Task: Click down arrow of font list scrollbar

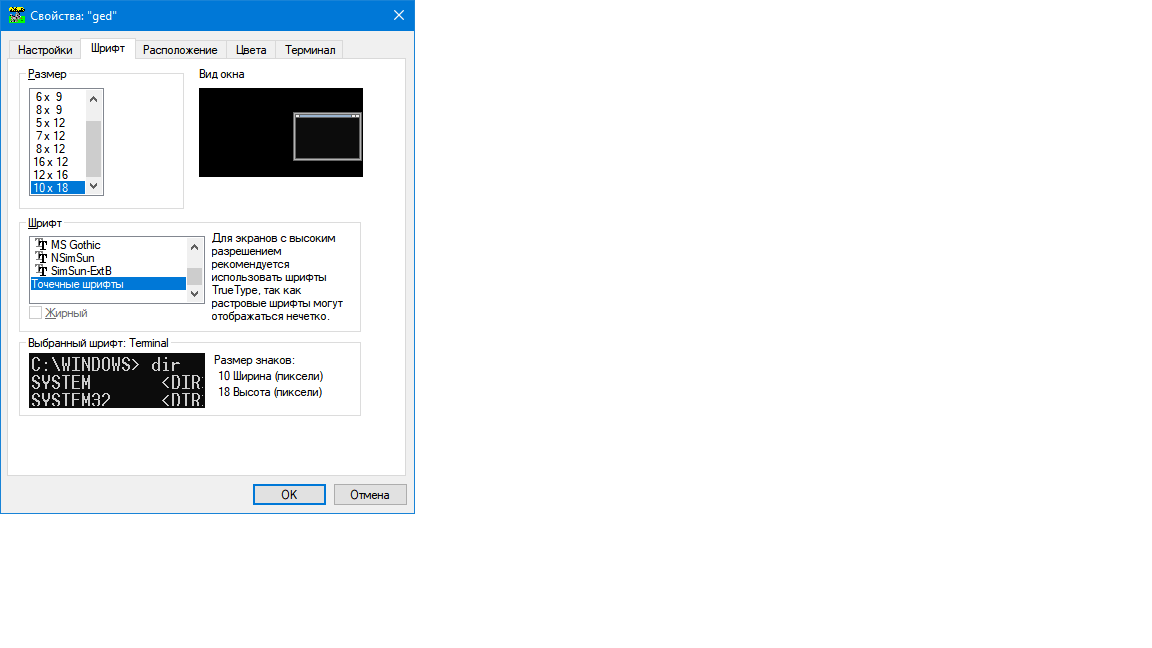Action: point(195,294)
